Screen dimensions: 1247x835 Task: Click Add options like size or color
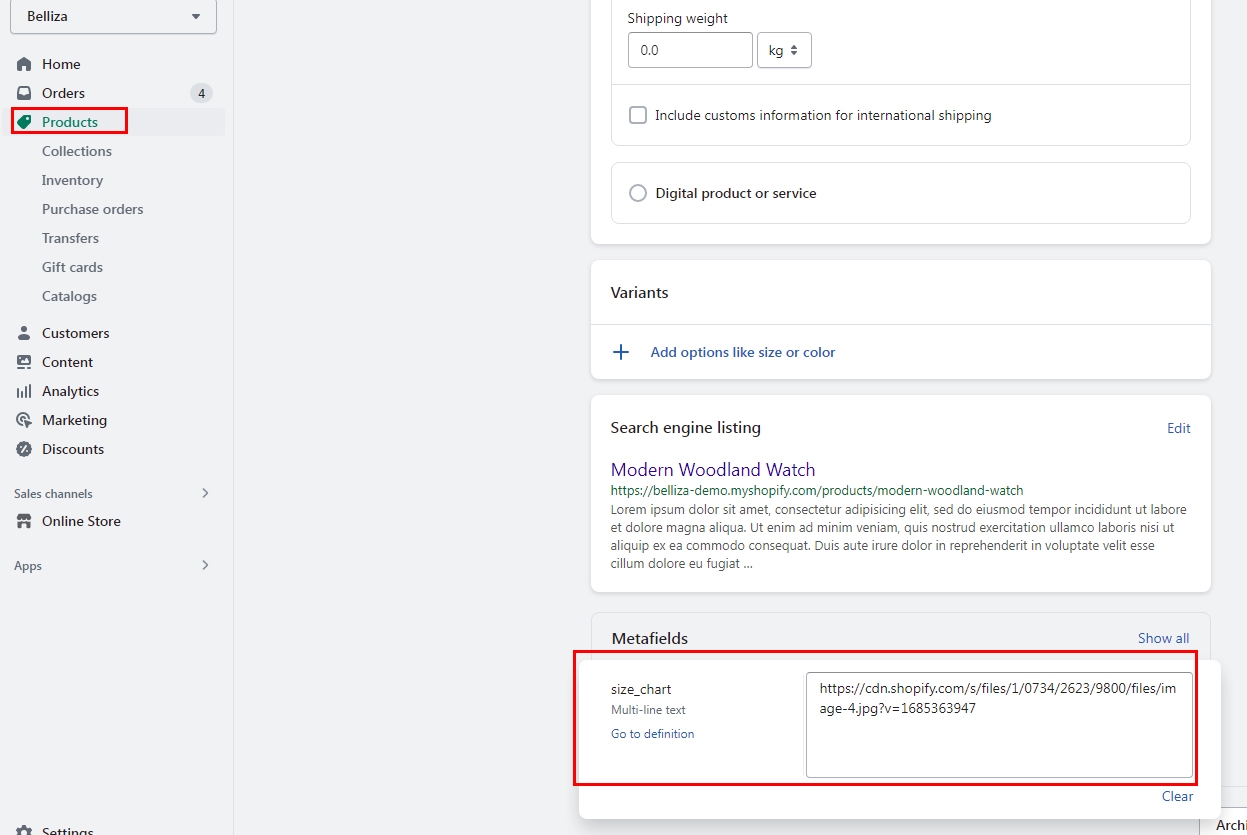(742, 352)
